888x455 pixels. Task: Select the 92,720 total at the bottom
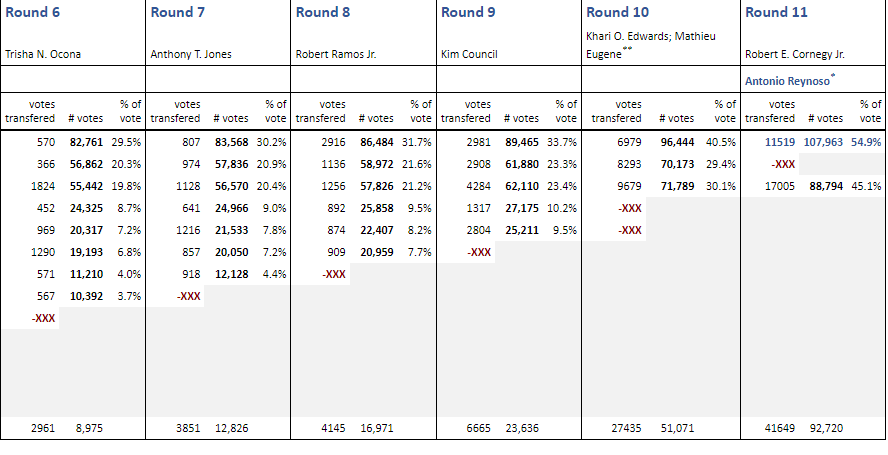tap(823, 428)
